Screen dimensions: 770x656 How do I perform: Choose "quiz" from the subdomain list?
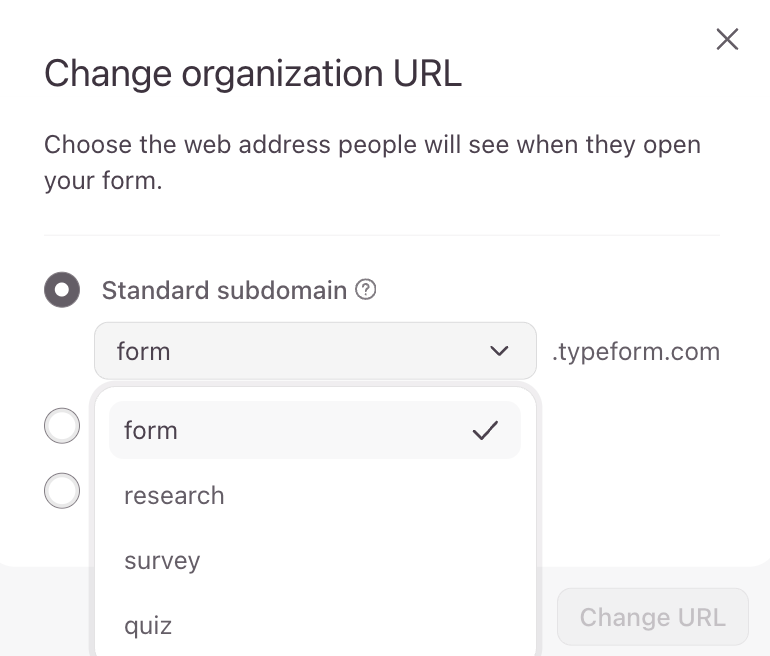(148, 626)
